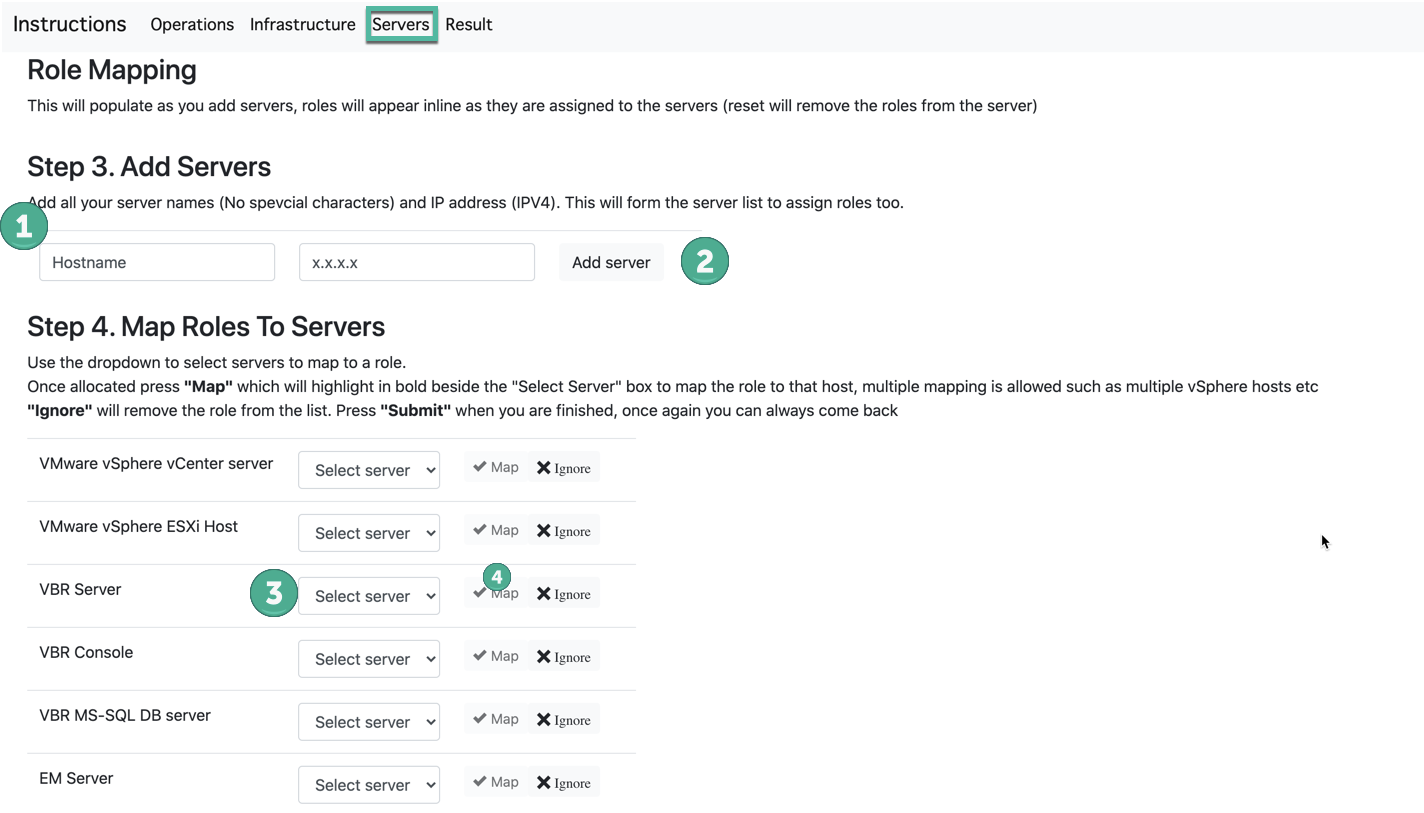Ignore the VMware vSphere ESXi Host role

point(564,530)
